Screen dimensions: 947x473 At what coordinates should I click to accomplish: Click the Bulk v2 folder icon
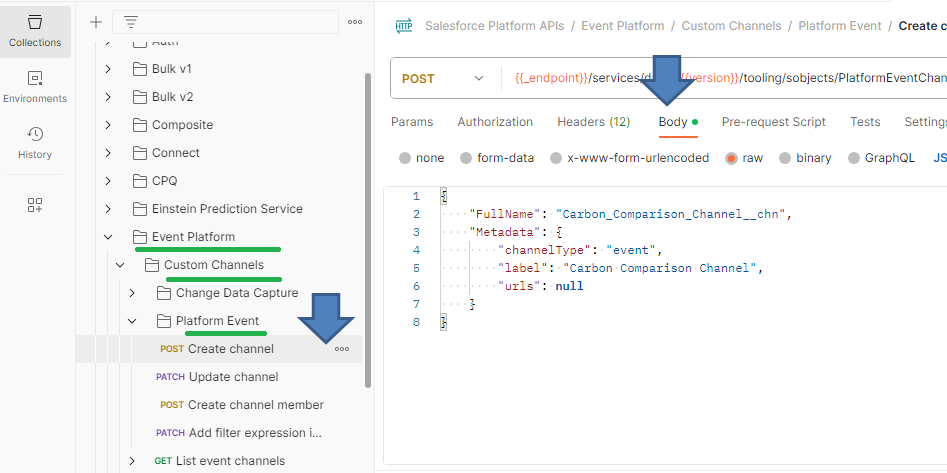click(x=140, y=97)
